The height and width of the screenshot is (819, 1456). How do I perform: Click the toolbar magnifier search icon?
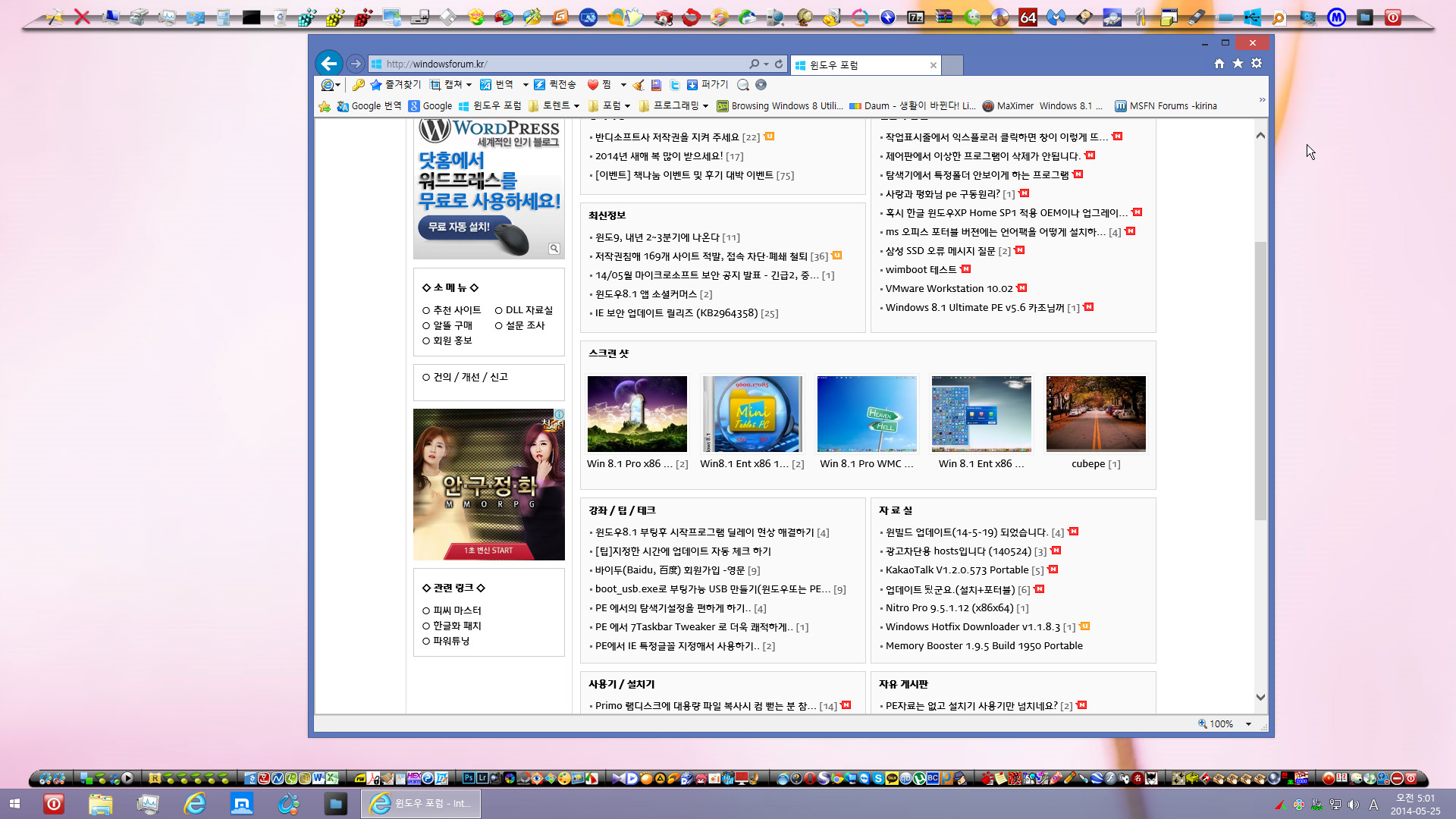pyautogui.click(x=743, y=85)
